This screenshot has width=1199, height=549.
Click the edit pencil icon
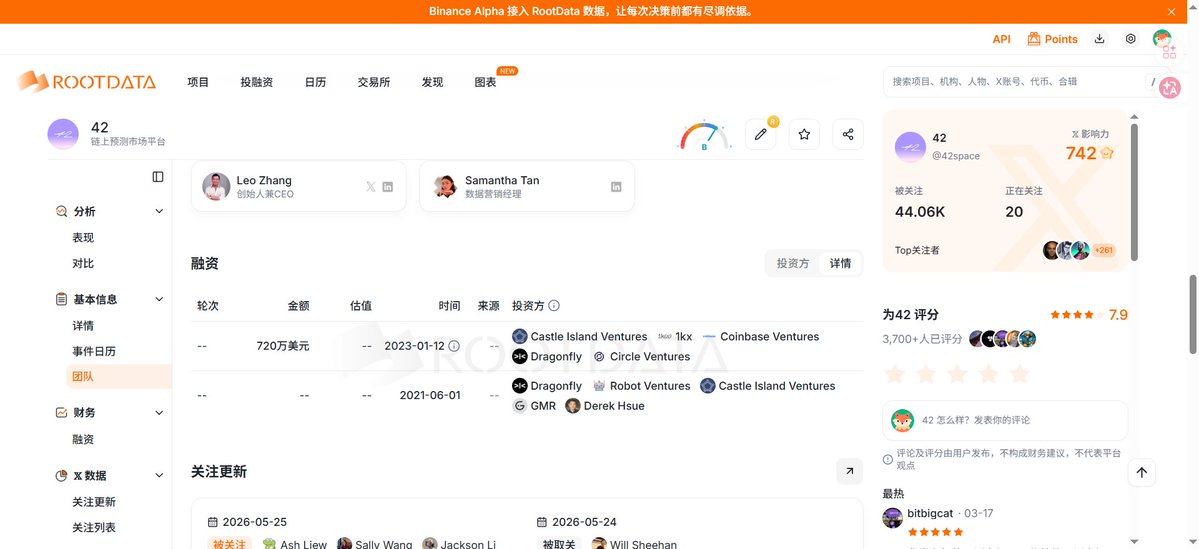coord(760,135)
